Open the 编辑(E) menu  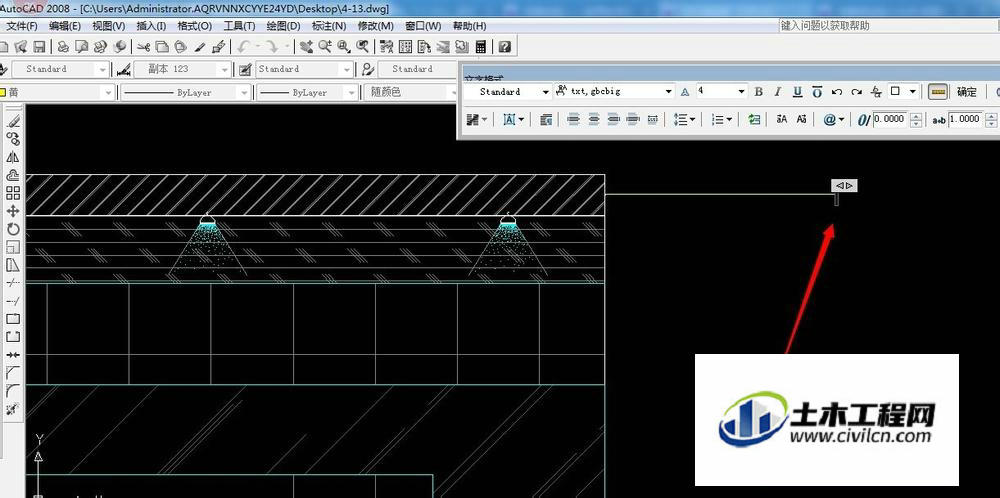click(x=65, y=26)
